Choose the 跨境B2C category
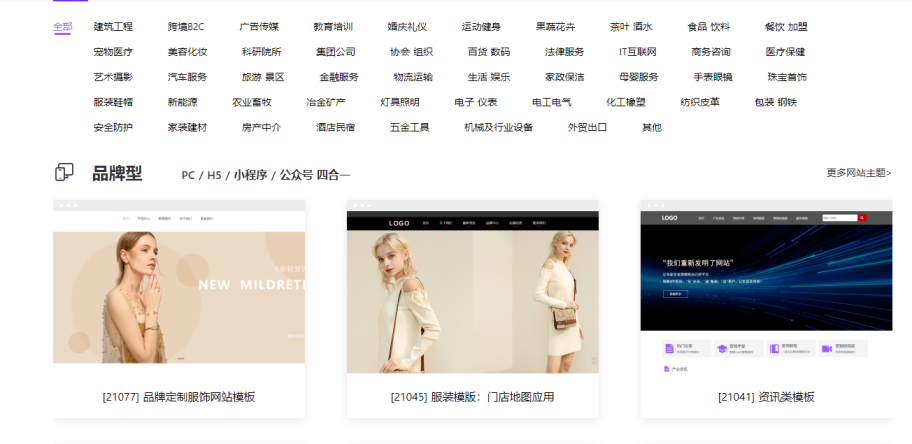The width and height of the screenshot is (912, 444). click(186, 26)
